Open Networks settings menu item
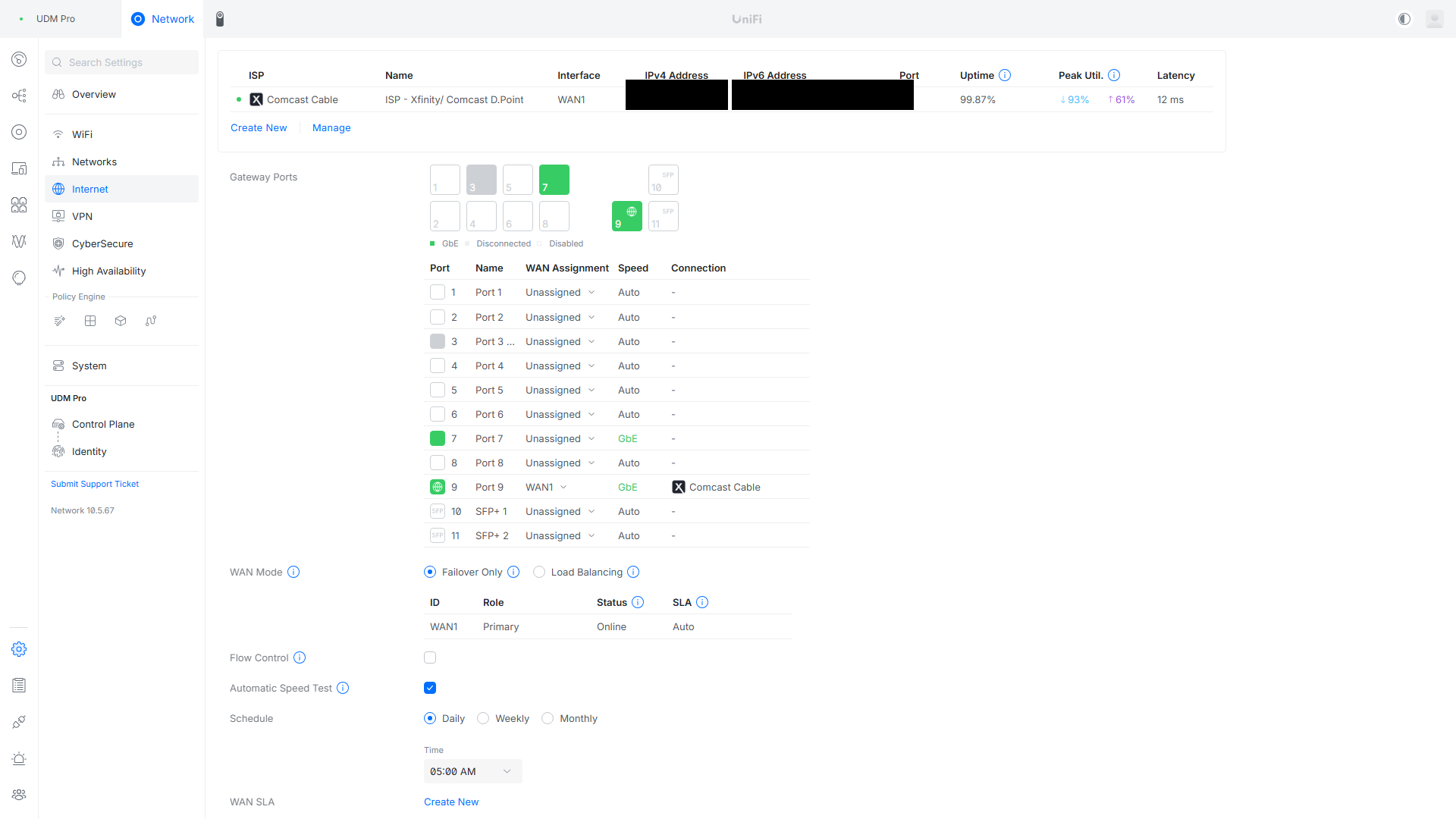 point(121,162)
